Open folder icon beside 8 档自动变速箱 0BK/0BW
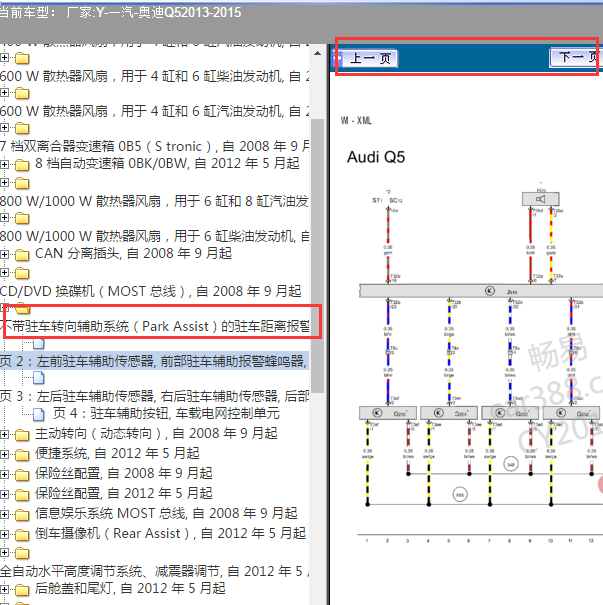The image size is (603, 605). 22,165
